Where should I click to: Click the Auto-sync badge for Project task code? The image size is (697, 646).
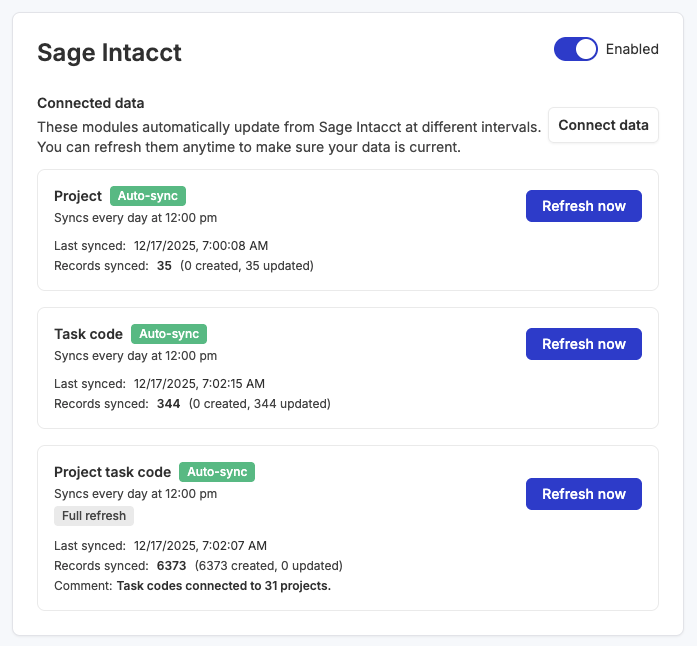click(x=217, y=472)
